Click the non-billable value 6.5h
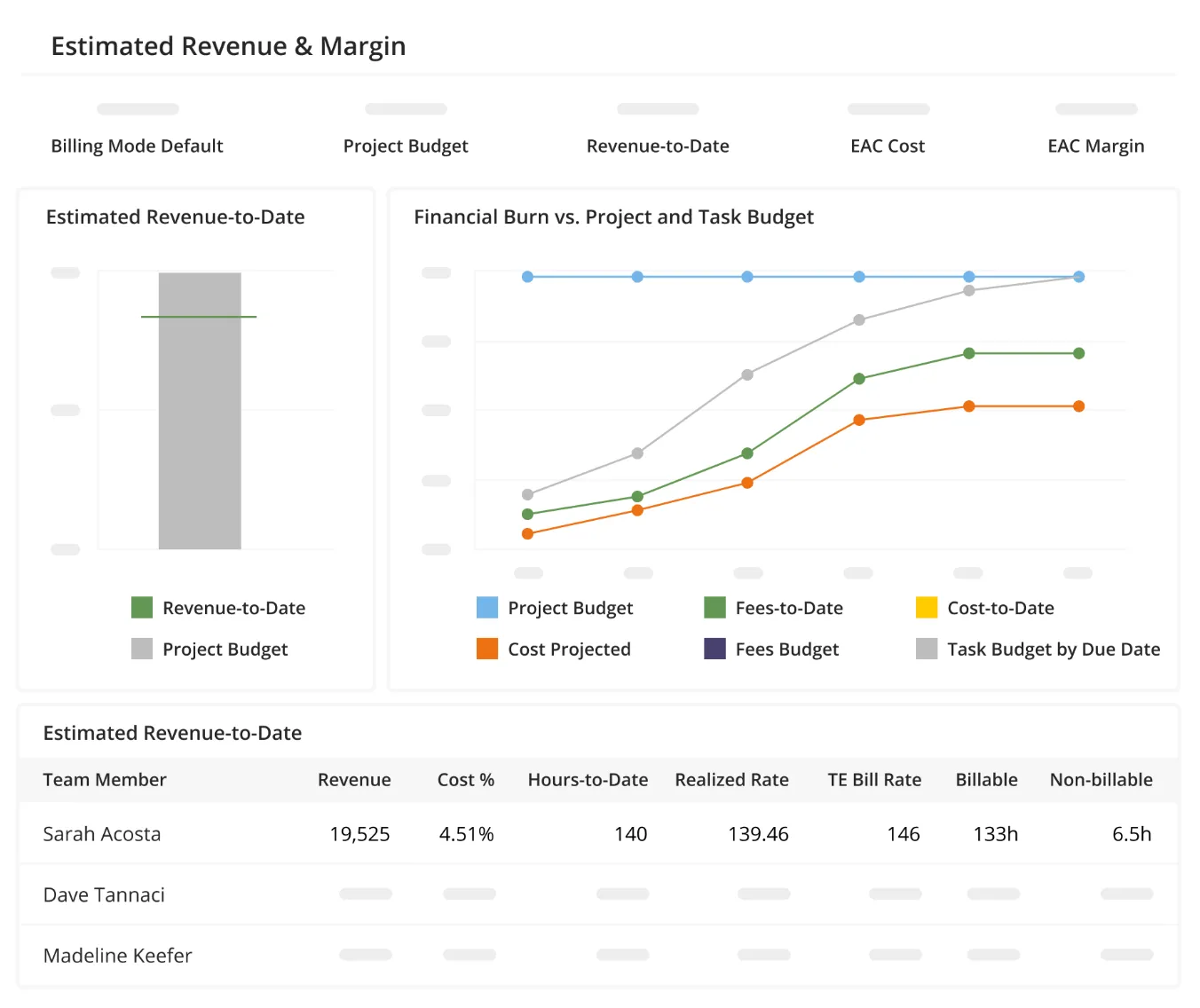The image size is (1200, 1008). coord(1132,834)
